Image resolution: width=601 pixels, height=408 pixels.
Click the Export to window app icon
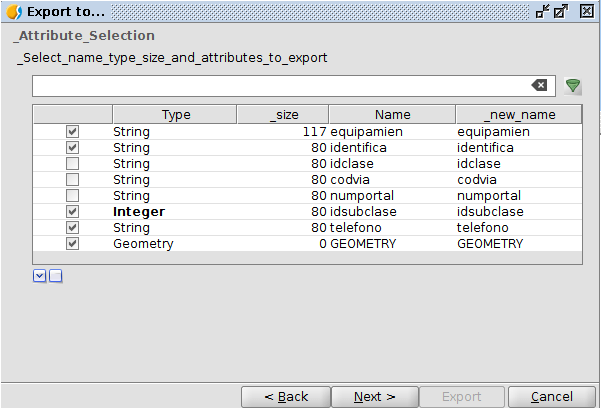14,11
